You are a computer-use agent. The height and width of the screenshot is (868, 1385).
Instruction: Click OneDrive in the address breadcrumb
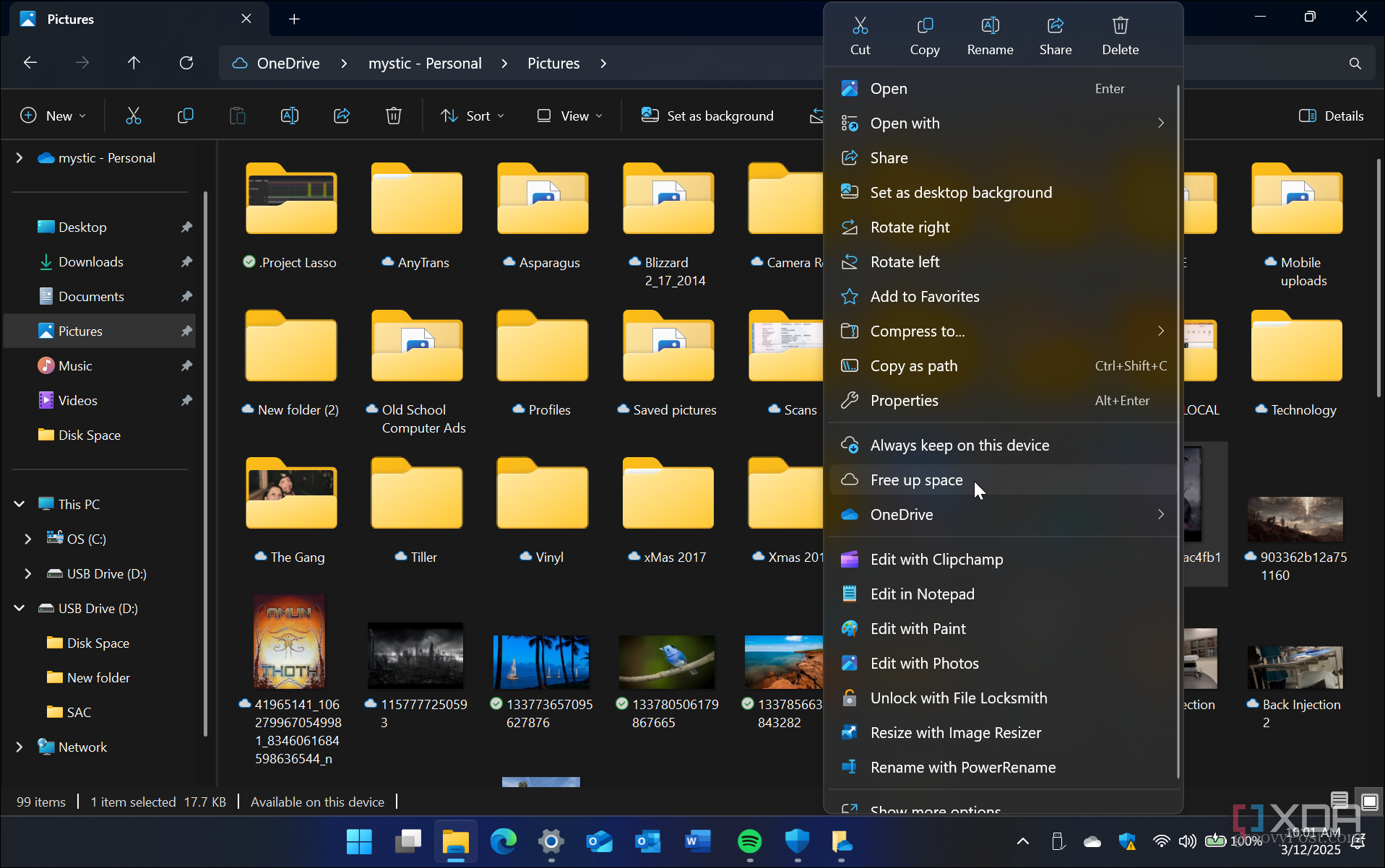[288, 64]
